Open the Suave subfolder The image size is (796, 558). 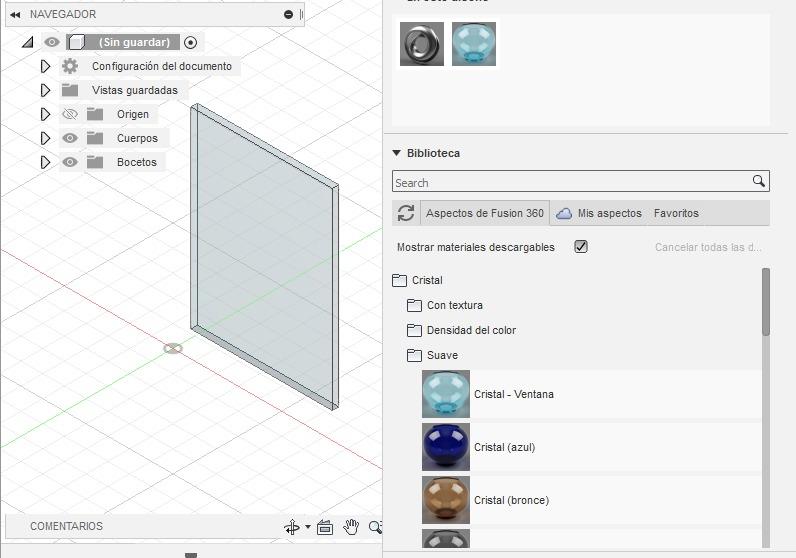click(x=442, y=355)
